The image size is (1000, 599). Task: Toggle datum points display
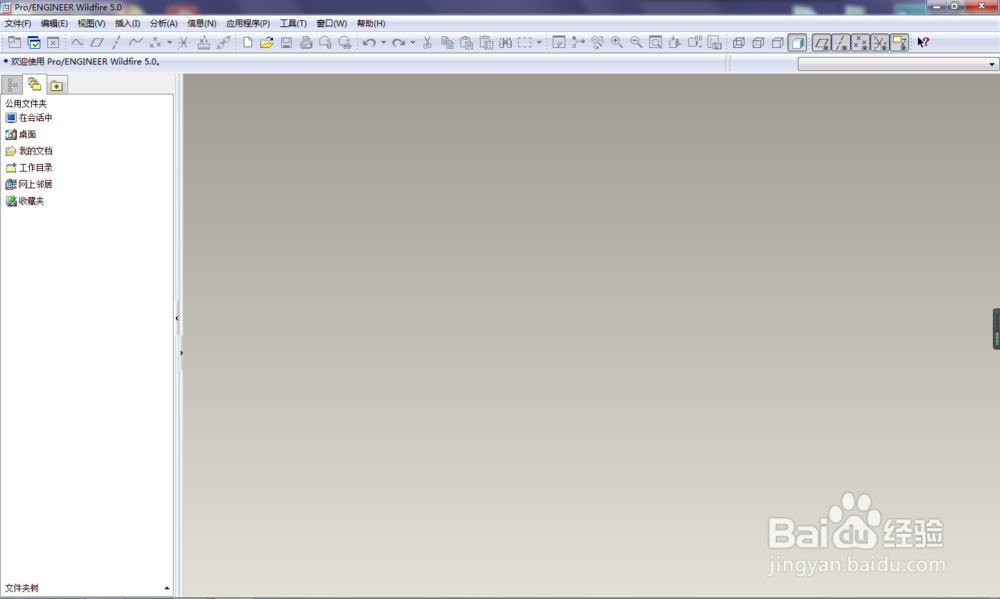[860, 43]
